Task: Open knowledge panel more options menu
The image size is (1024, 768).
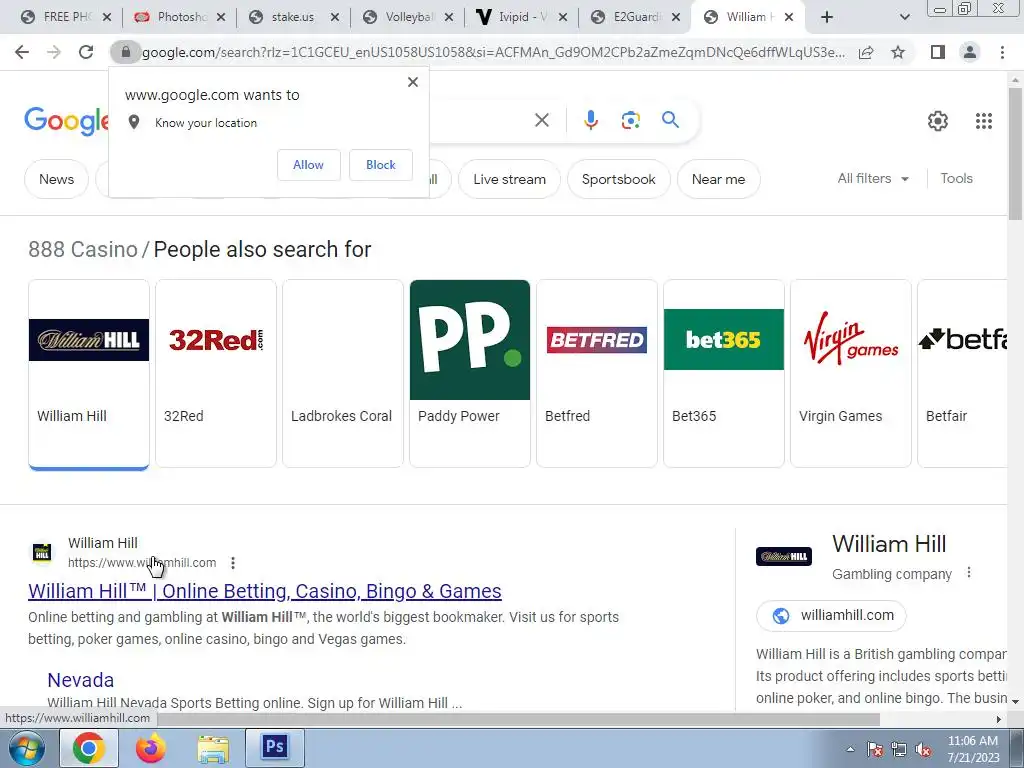Action: click(968, 573)
